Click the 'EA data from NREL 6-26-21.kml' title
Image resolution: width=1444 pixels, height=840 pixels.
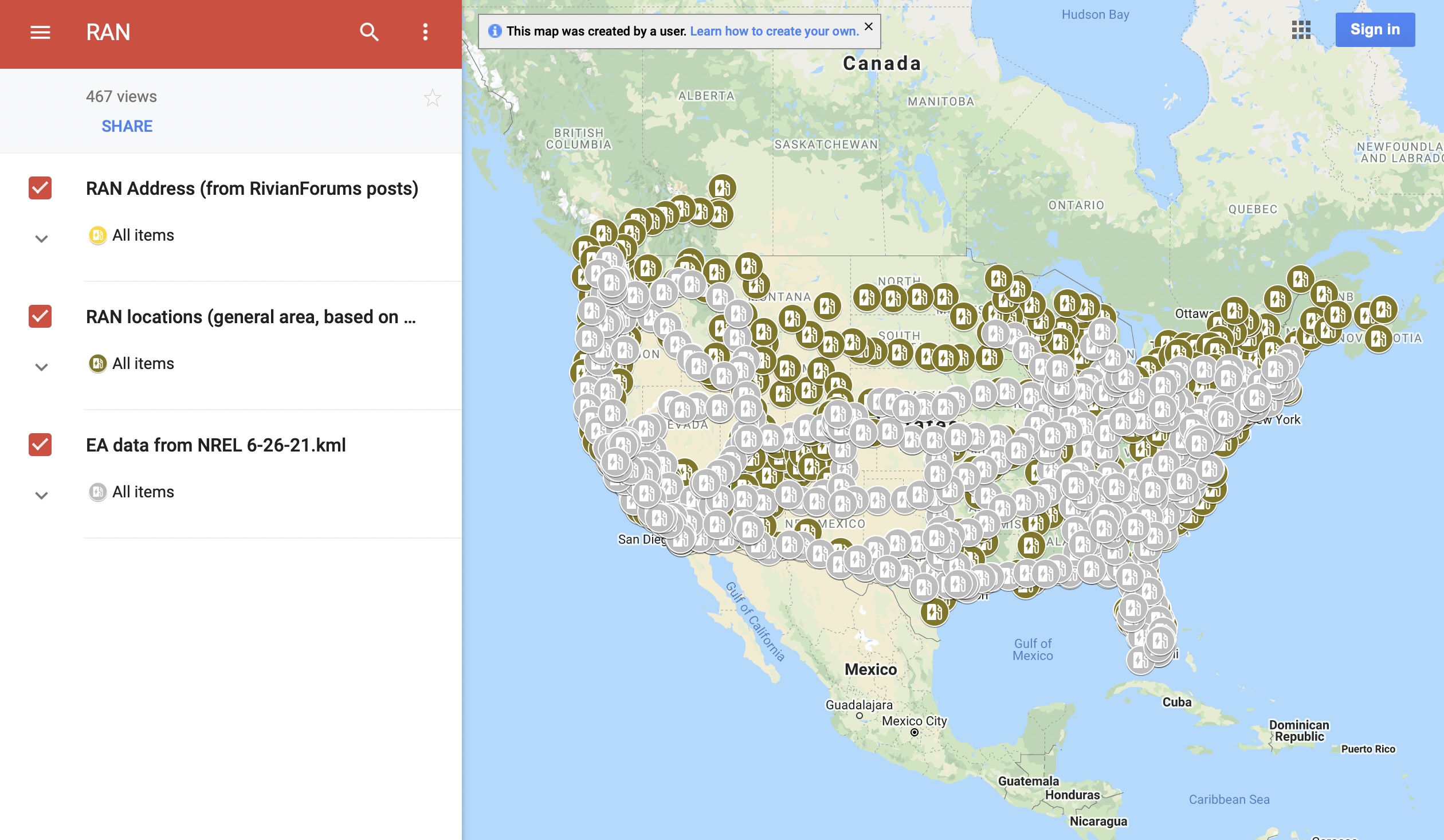click(216, 445)
